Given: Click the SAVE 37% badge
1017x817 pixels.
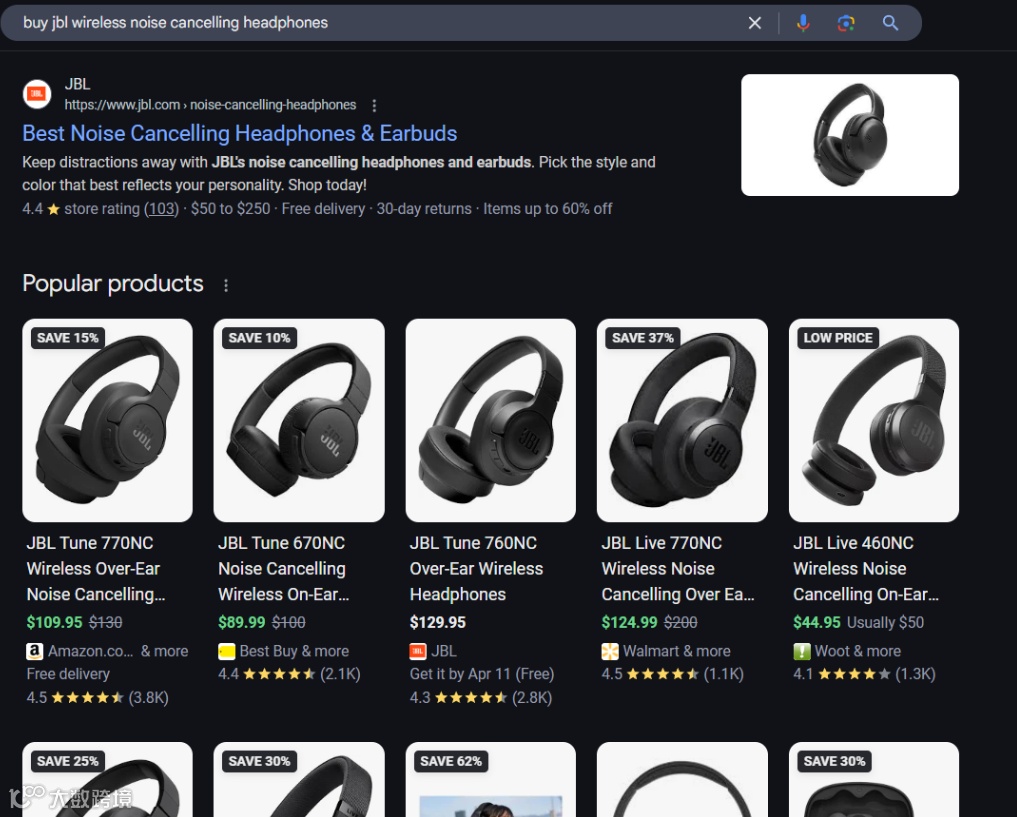Looking at the screenshot, I should 643,338.
